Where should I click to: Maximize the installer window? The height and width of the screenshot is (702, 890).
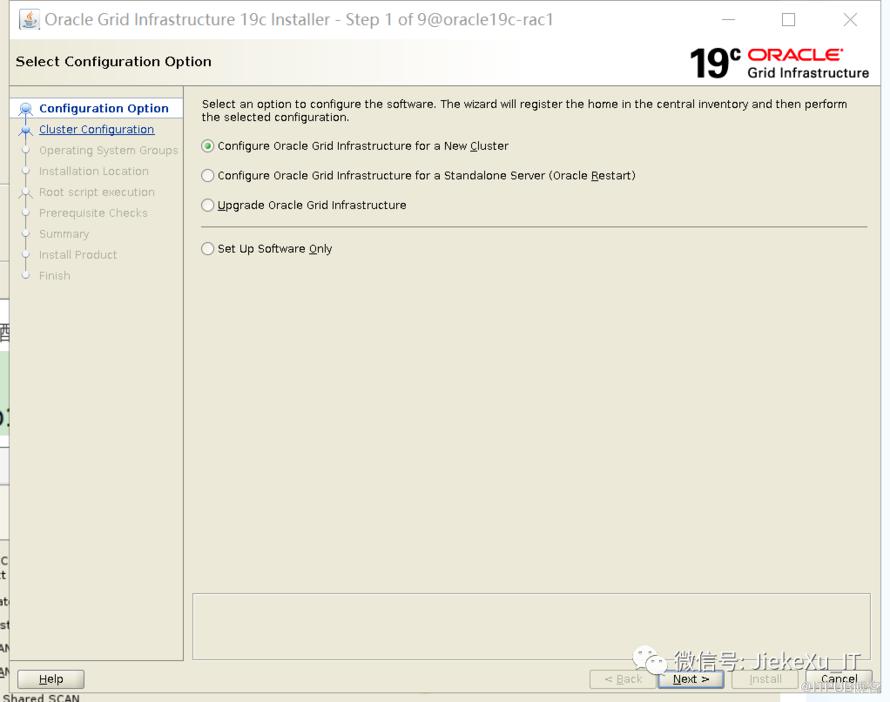[x=788, y=20]
